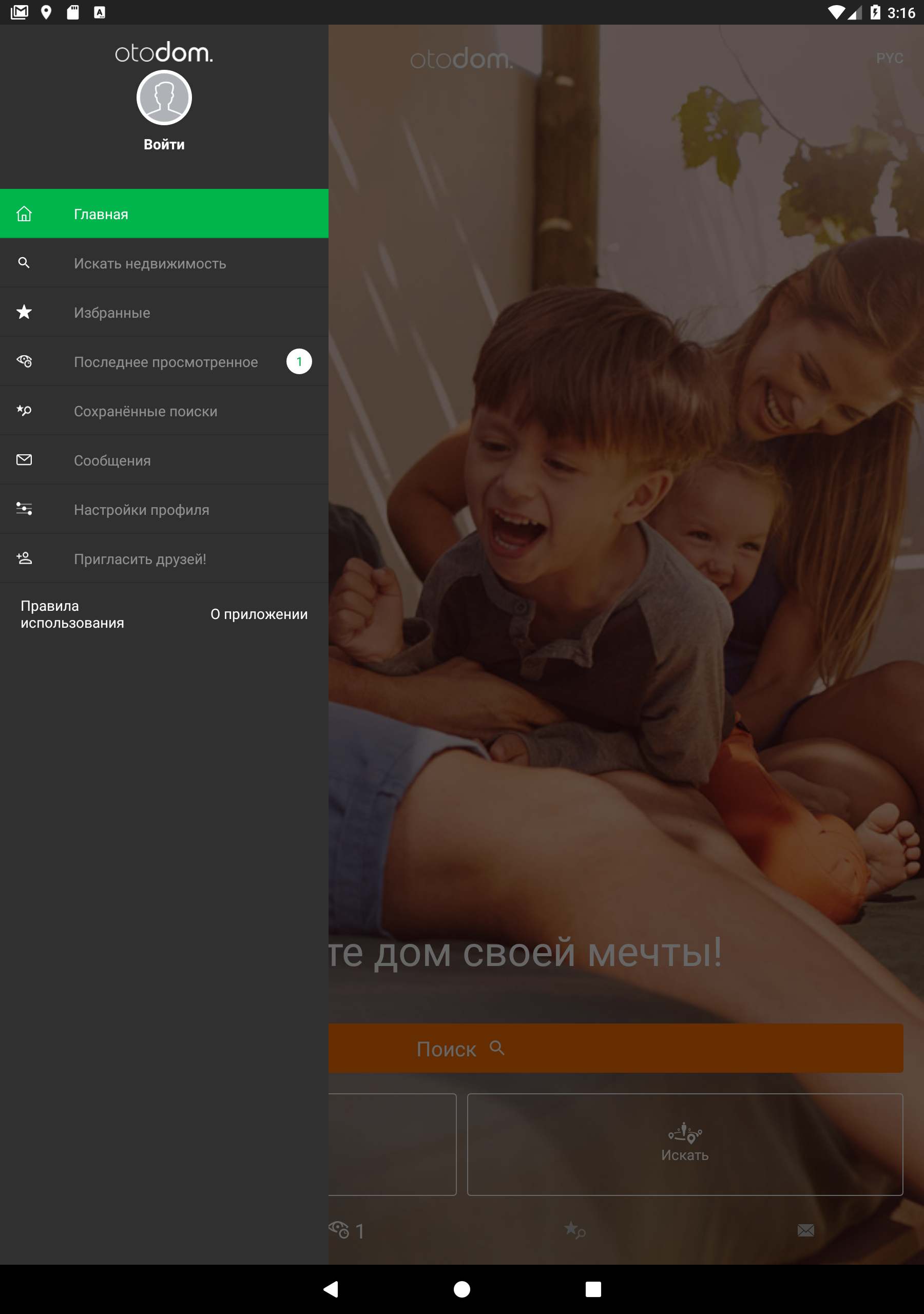This screenshot has height=1314, width=924.
Task: Tap the badge showing 1 viewed item
Action: (x=299, y=362)
